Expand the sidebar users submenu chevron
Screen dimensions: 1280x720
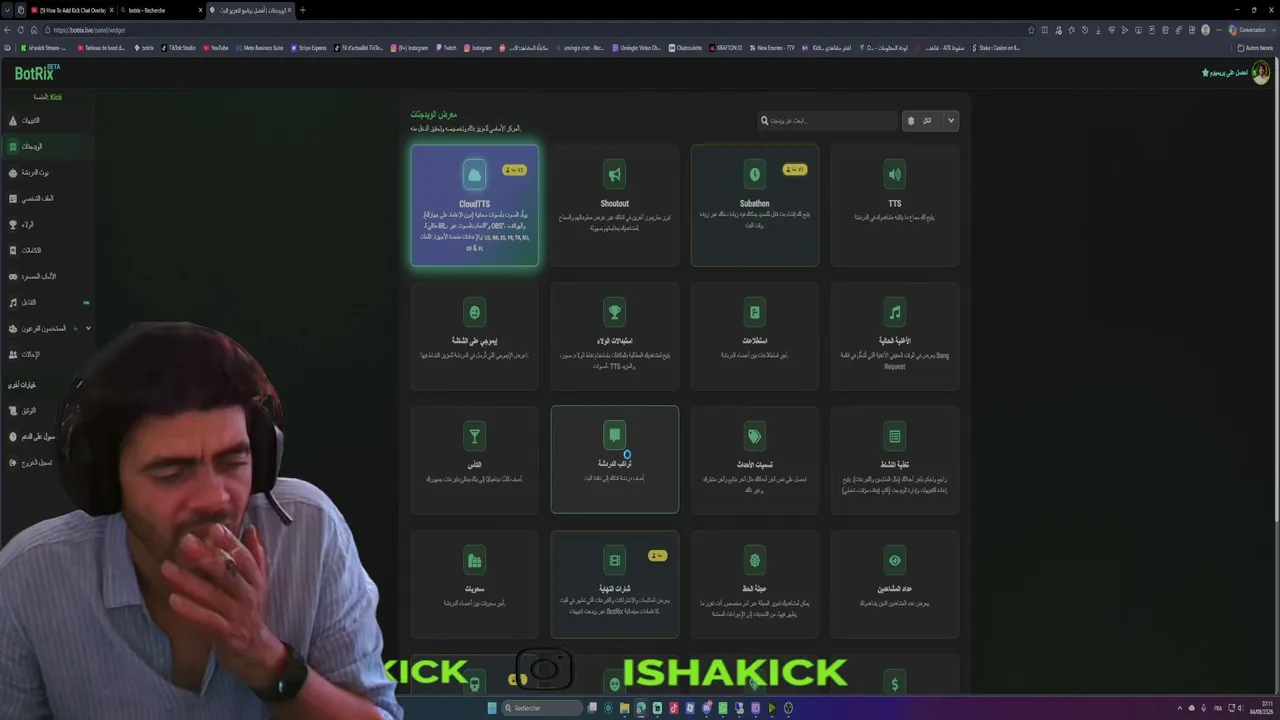coord(88,328)
